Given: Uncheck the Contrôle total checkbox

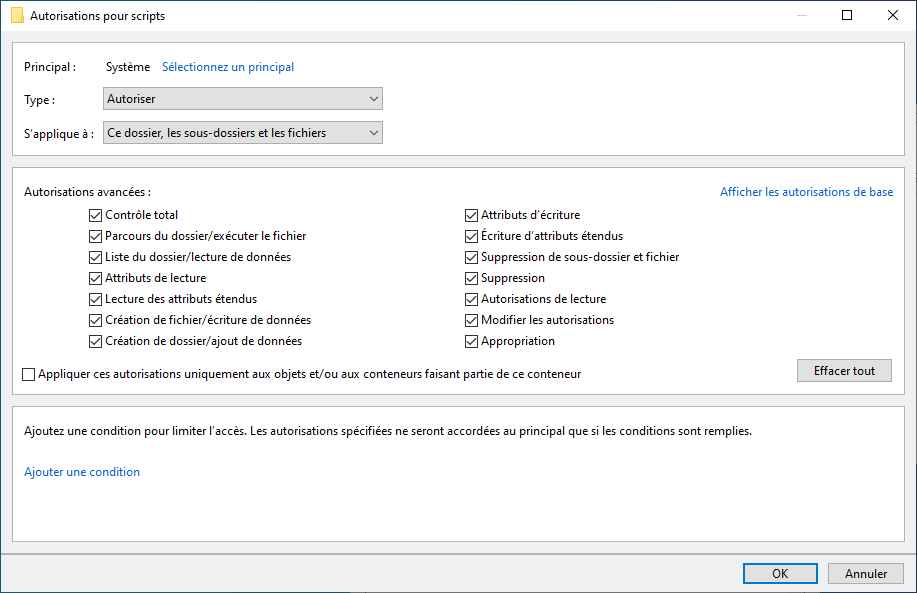Looking at the screenshot, I should point(95,215).
